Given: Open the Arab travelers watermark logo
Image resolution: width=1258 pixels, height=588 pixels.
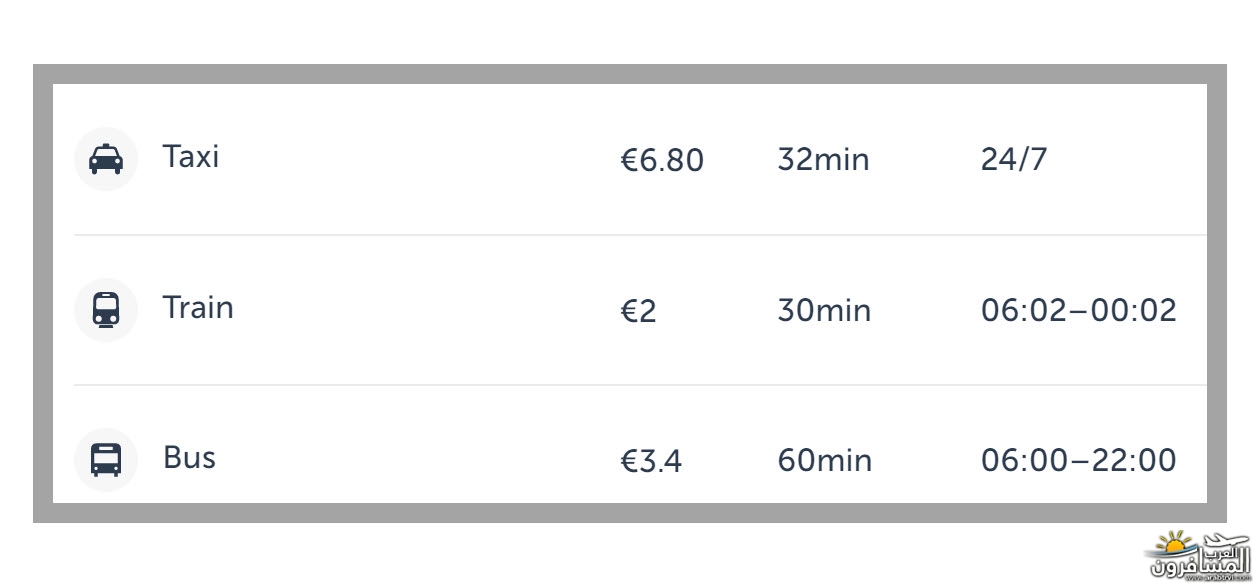Looking at the screenshot, I should pyautogui.click(x=1198, y=553).
